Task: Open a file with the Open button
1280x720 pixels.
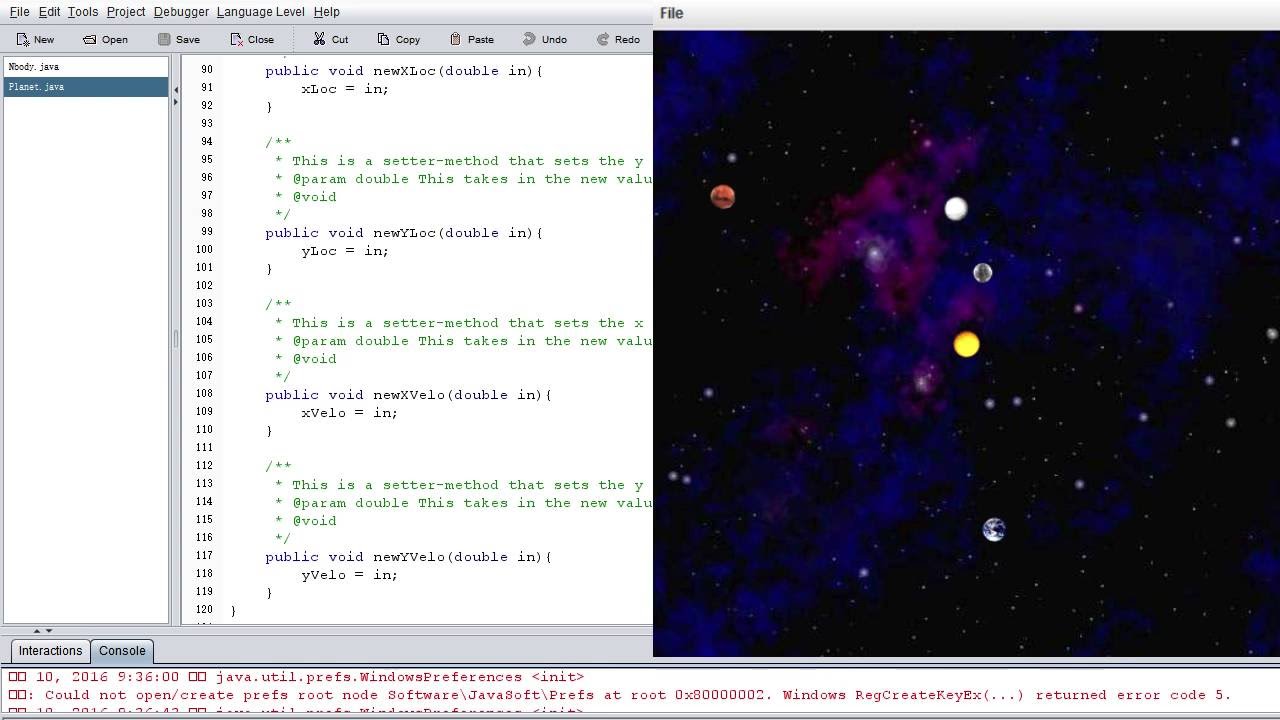Action: click(x=105, y=39)
